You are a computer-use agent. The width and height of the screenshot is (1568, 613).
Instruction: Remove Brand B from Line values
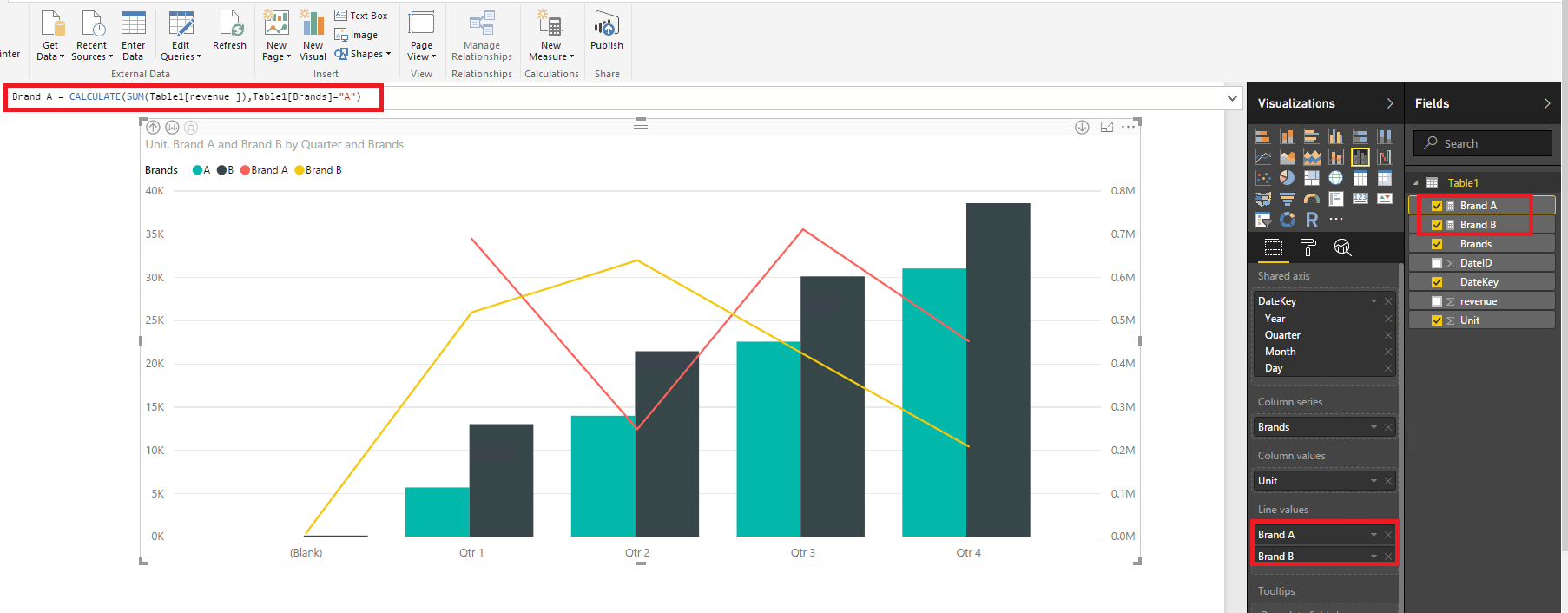coord(1388,557)
